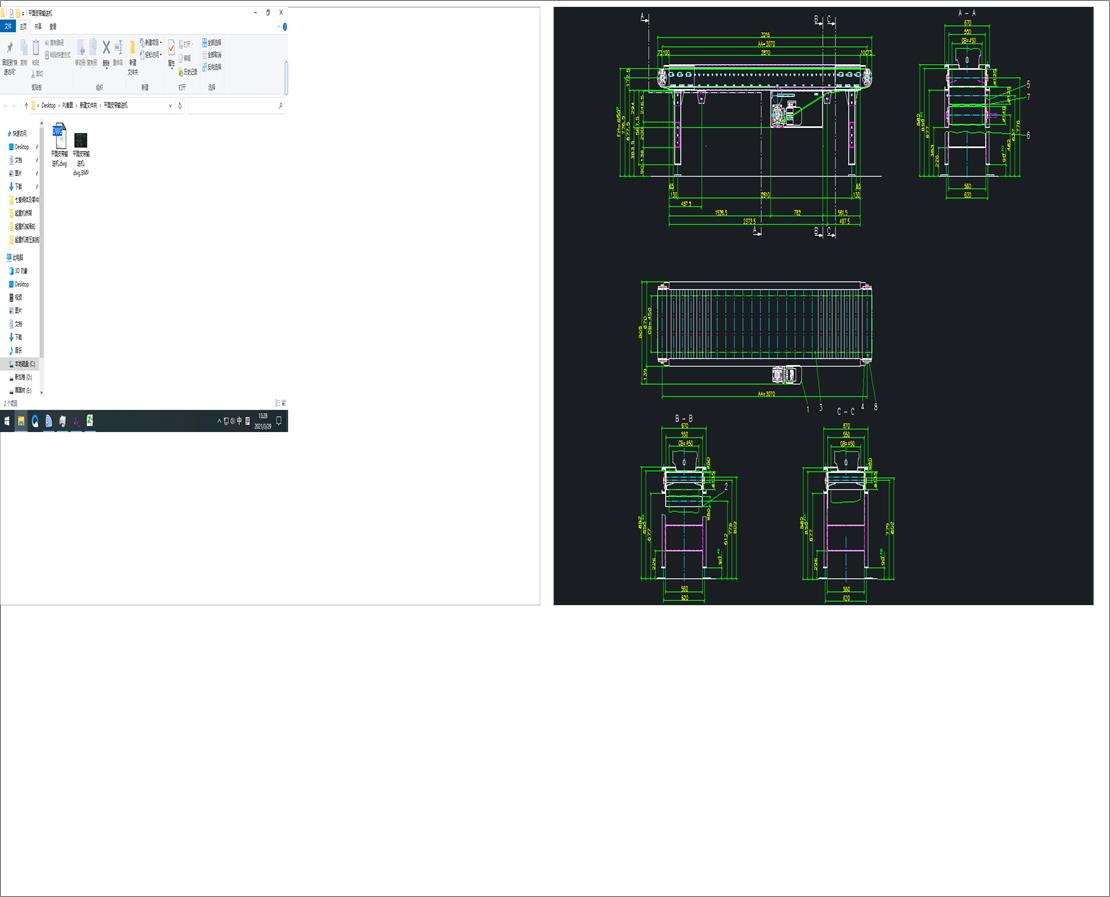
Task: Open the Easy access dropdown in the ribbon
Action: pos(151,55)
